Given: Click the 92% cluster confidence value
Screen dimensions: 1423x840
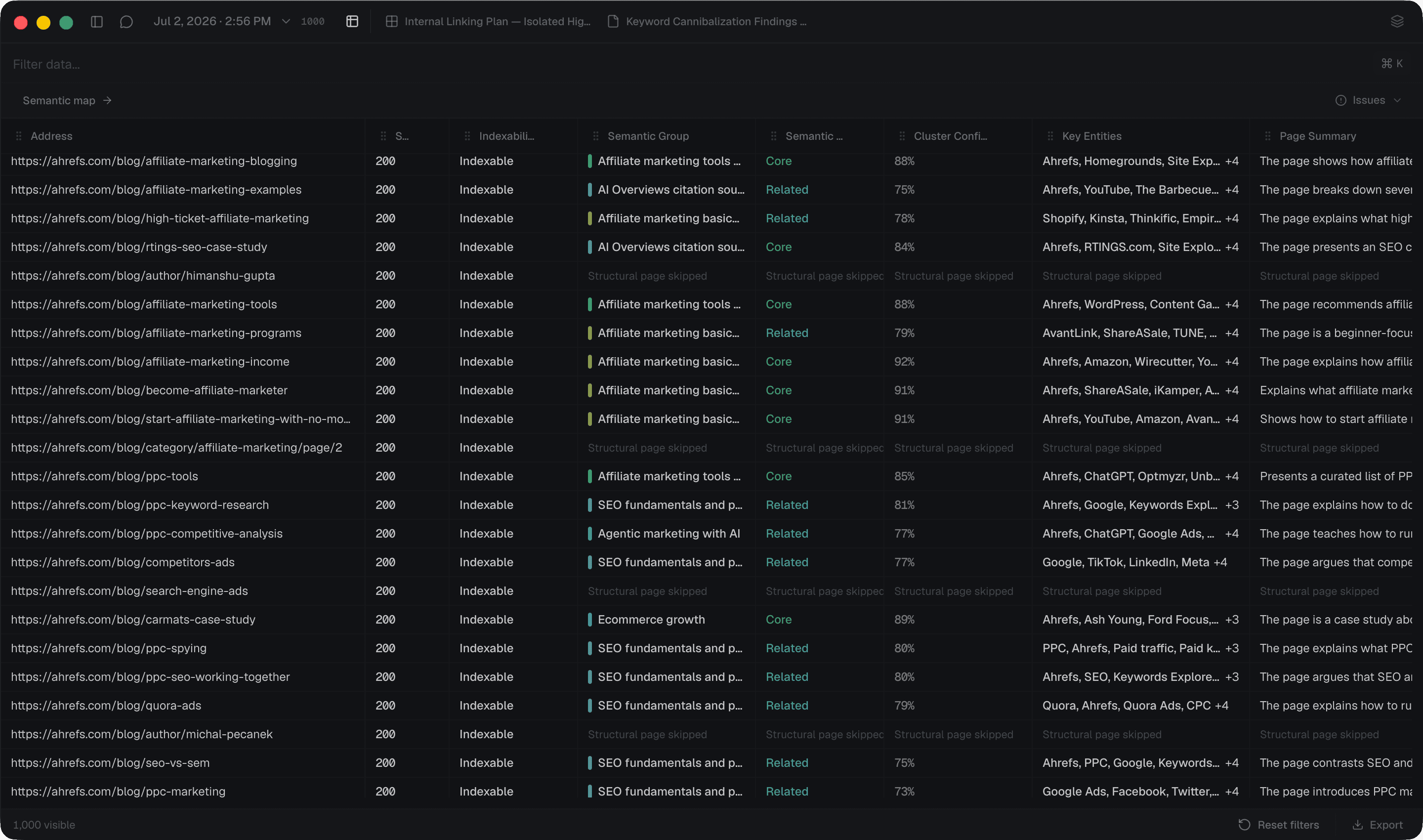Looking at the screenshot, I should coord(904,361).
